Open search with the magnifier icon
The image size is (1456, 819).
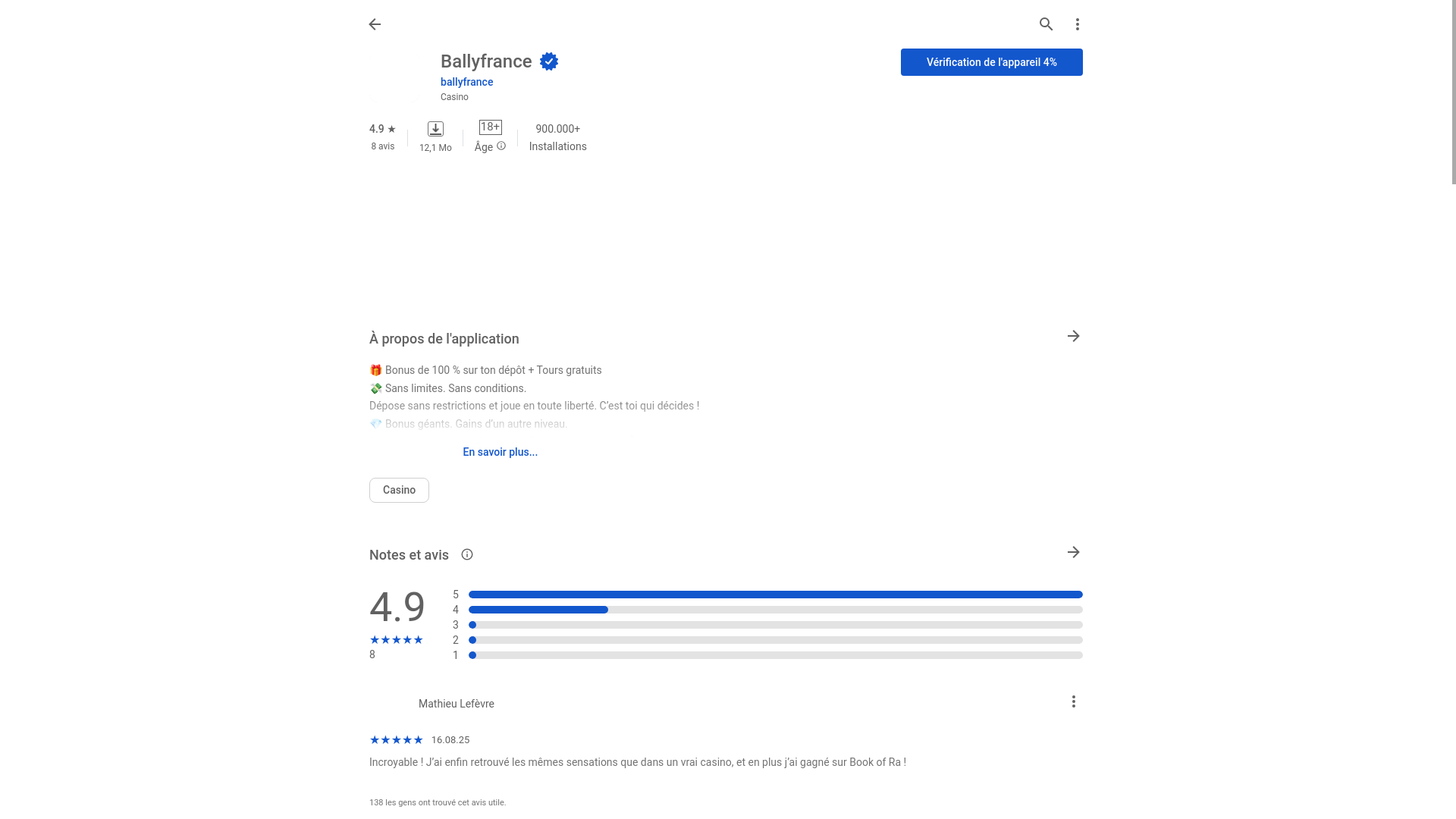[x=1046, y=24]
